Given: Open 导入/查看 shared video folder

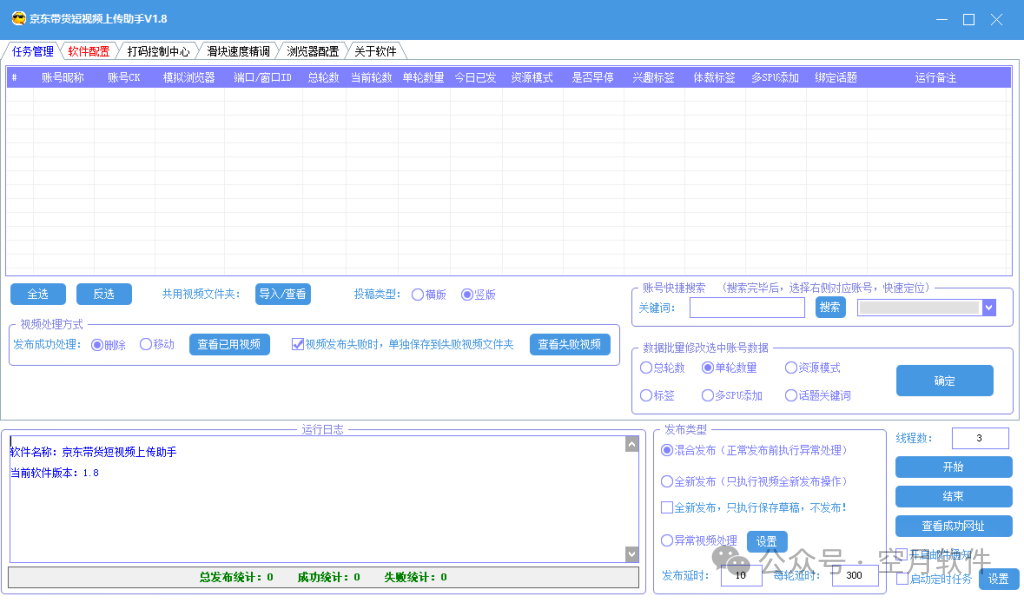Looking at the screenshot, I should point(283,294).
